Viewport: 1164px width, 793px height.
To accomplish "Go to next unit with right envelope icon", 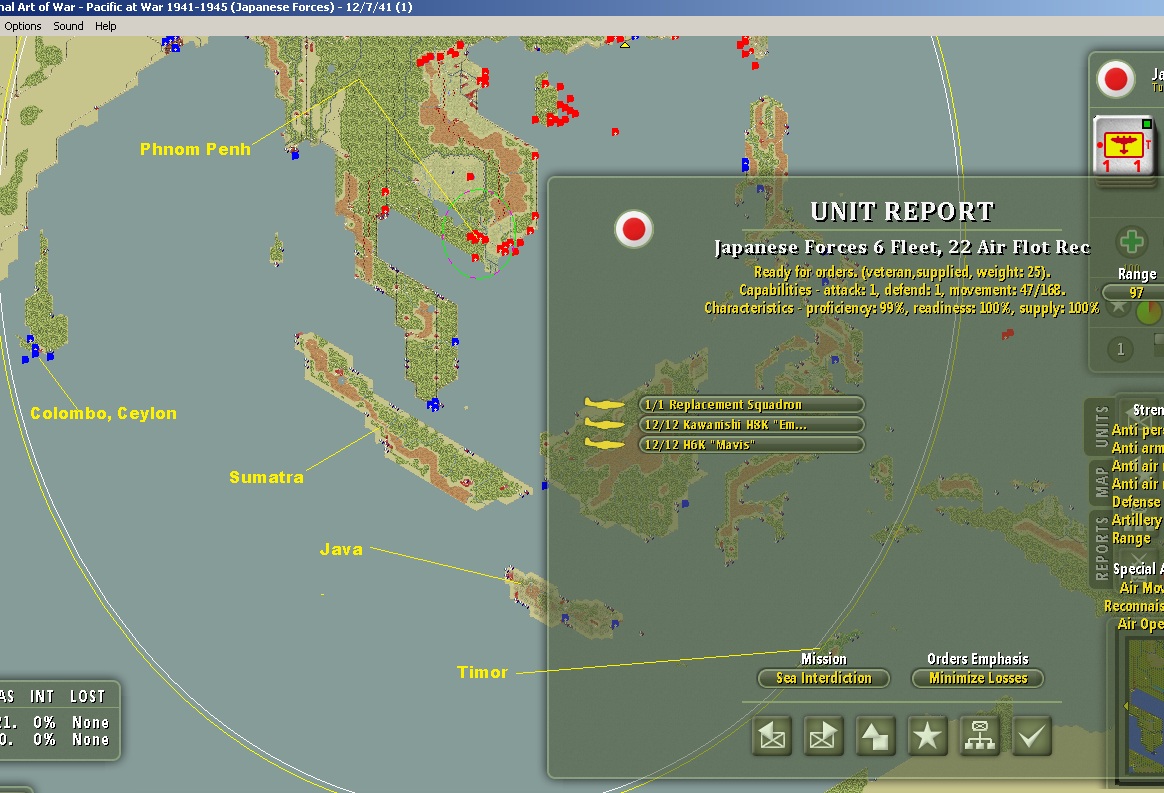I will click(x=823, y=736).
